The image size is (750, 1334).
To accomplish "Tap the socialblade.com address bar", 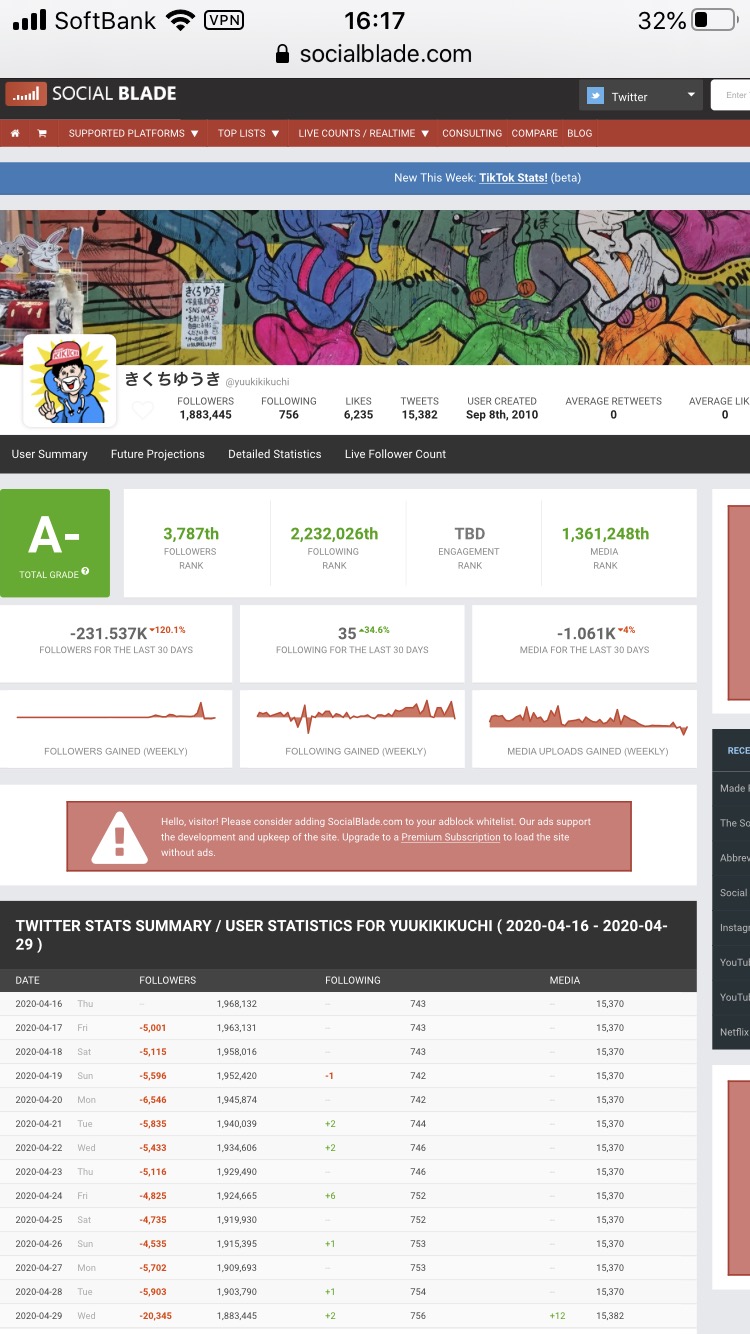I will (x=375, y=54).
